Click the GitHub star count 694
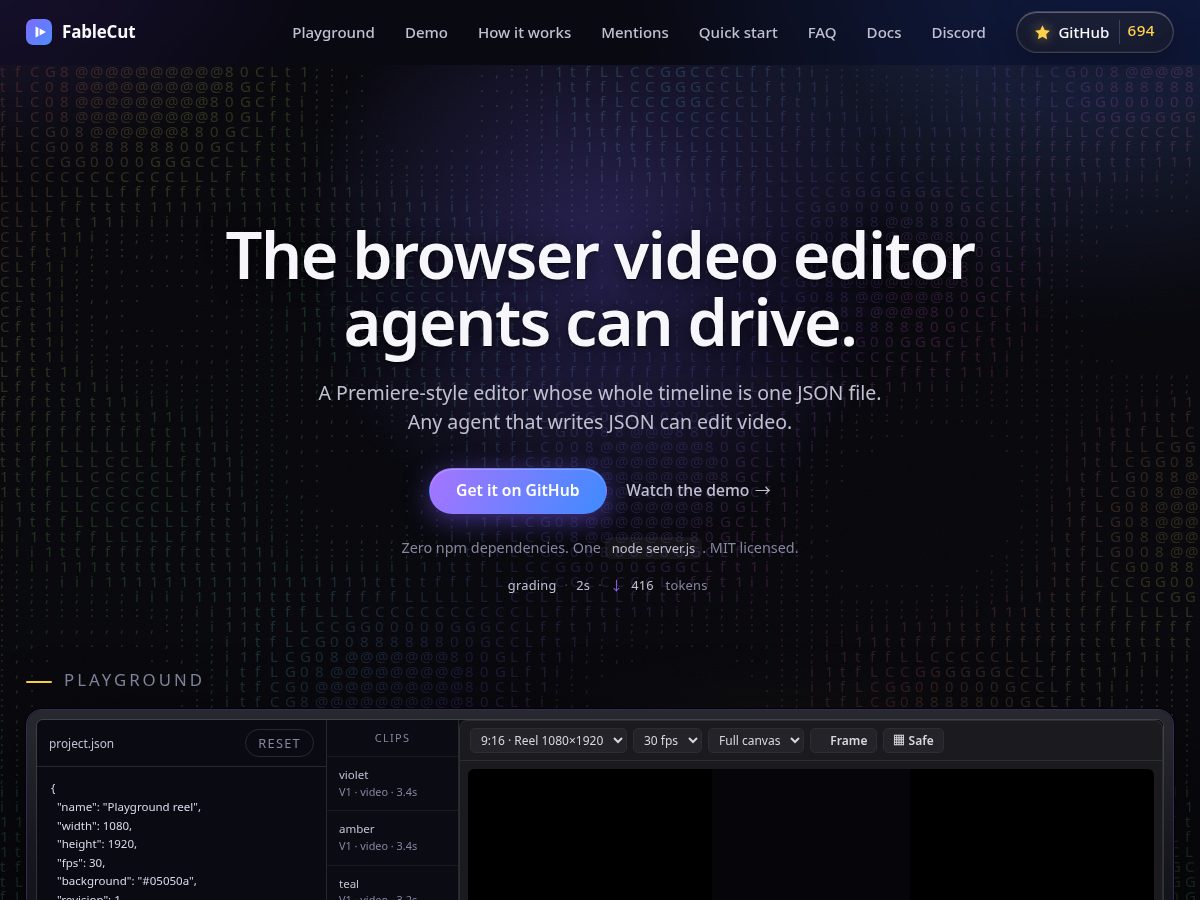 [1141, 31]
